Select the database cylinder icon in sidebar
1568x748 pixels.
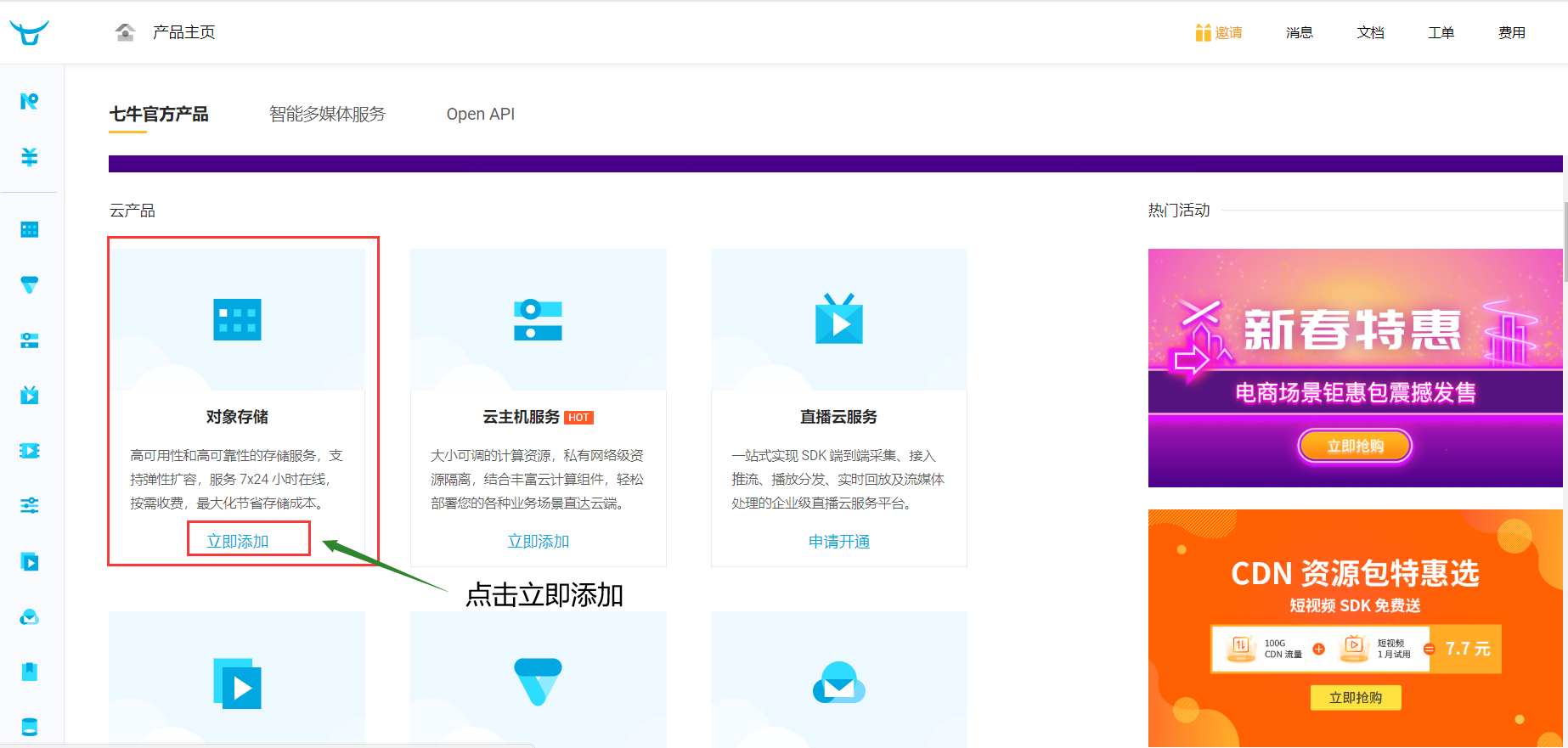point(30,727)
